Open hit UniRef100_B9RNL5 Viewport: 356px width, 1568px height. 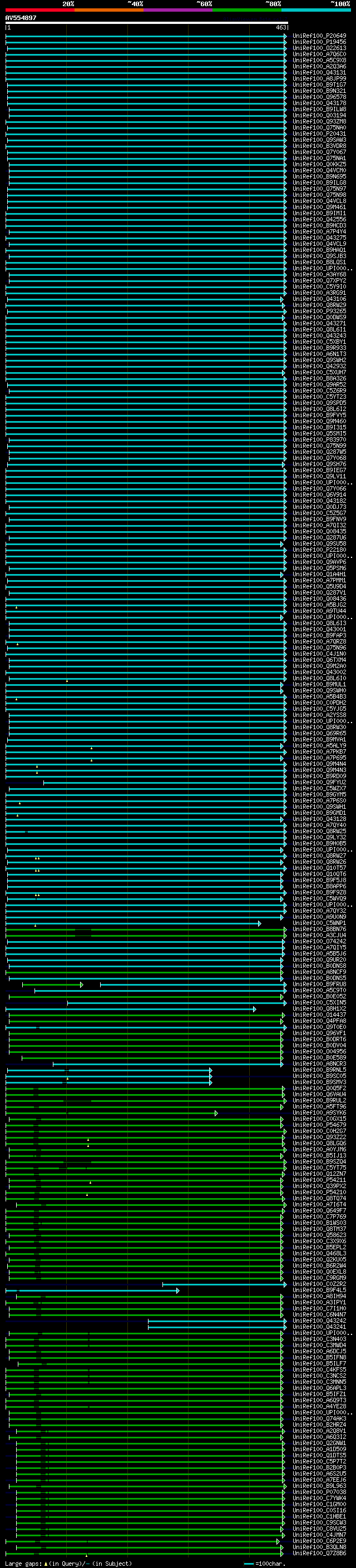click(319, 1070)
